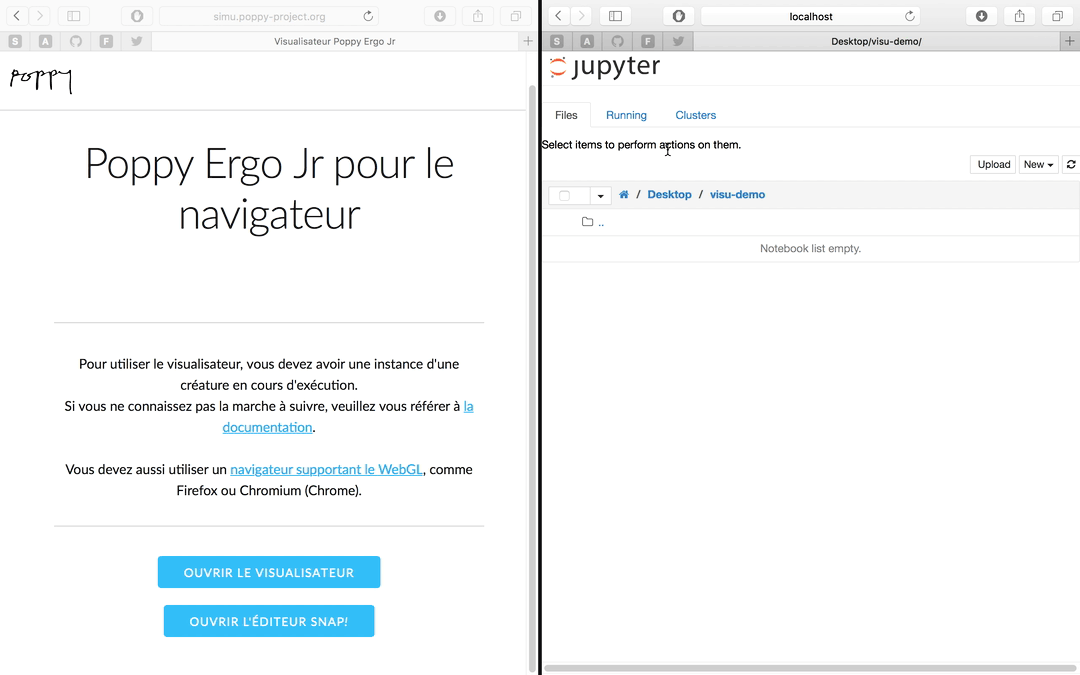Go forward in the localhost Safari window
Viewport: 1080px width, 675px height.
(582, 16)
